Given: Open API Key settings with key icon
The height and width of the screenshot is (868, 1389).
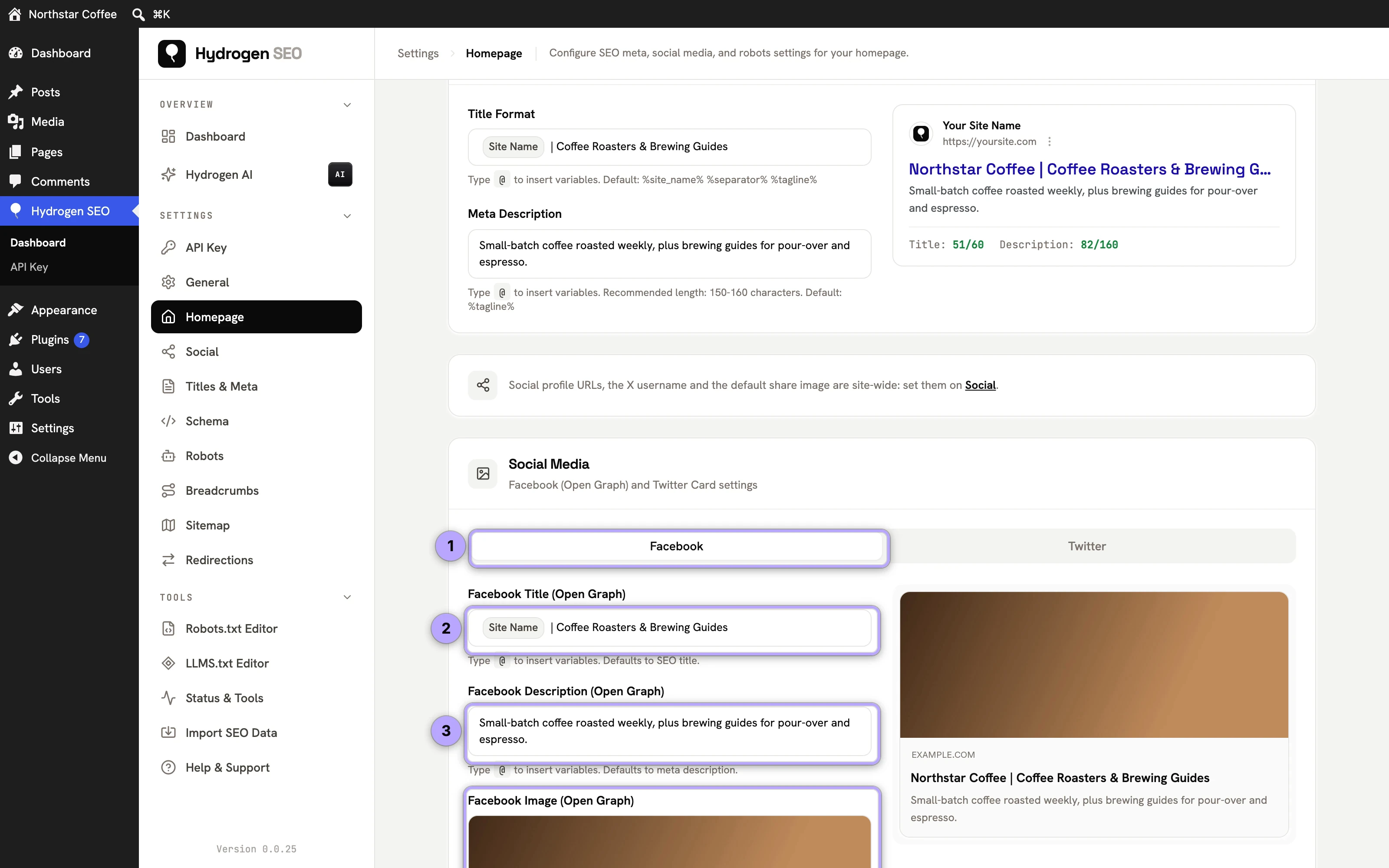Looking at the screenshot, I should click(x=256, y=247).
